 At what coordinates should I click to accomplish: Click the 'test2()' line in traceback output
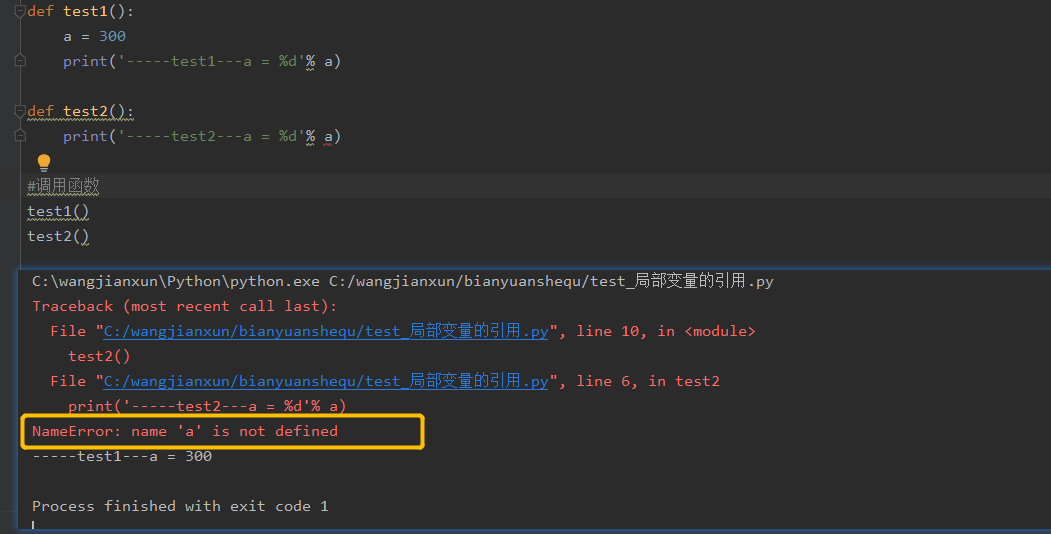pos(99,356)
